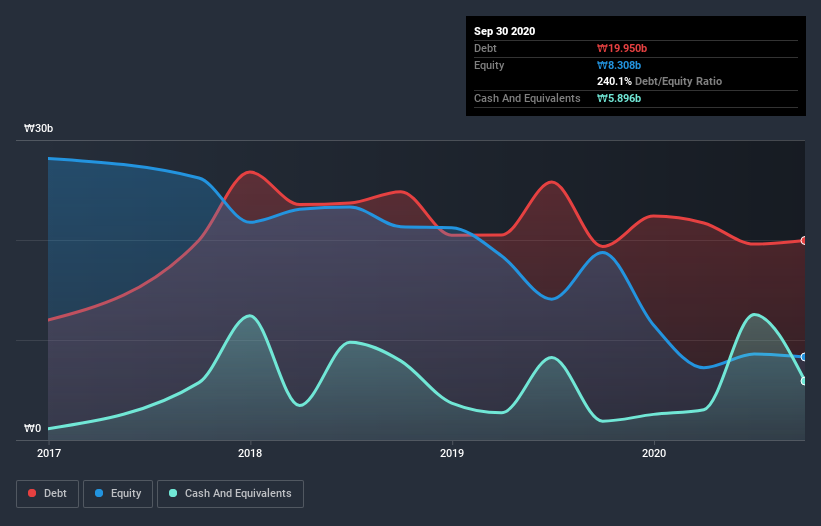Click Cash And Equivalents label in tooltip

click(x=527, y=98)
